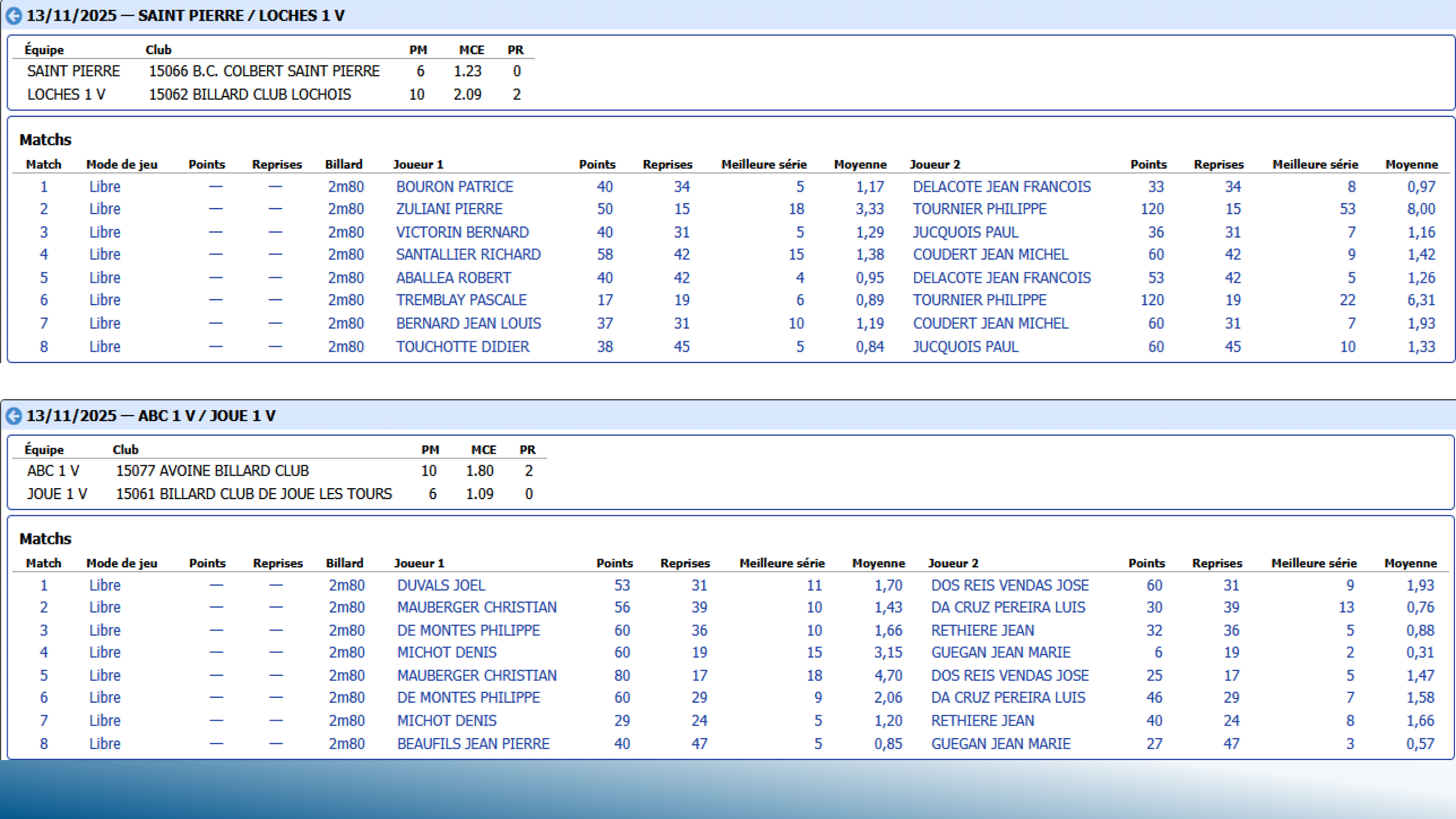This screenshot has width=1456, height=819.
Task: Open ZULIANI PIERRE player entry
Action: pos(449,209)
